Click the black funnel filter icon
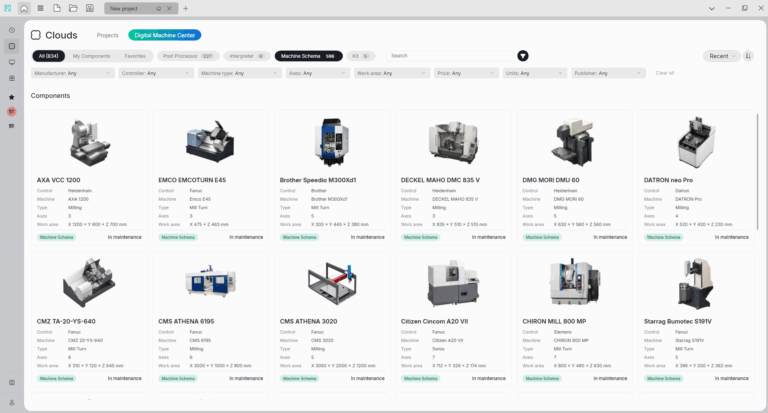The width and height of the screenshot is (768, 413). (x=523, y=56)
